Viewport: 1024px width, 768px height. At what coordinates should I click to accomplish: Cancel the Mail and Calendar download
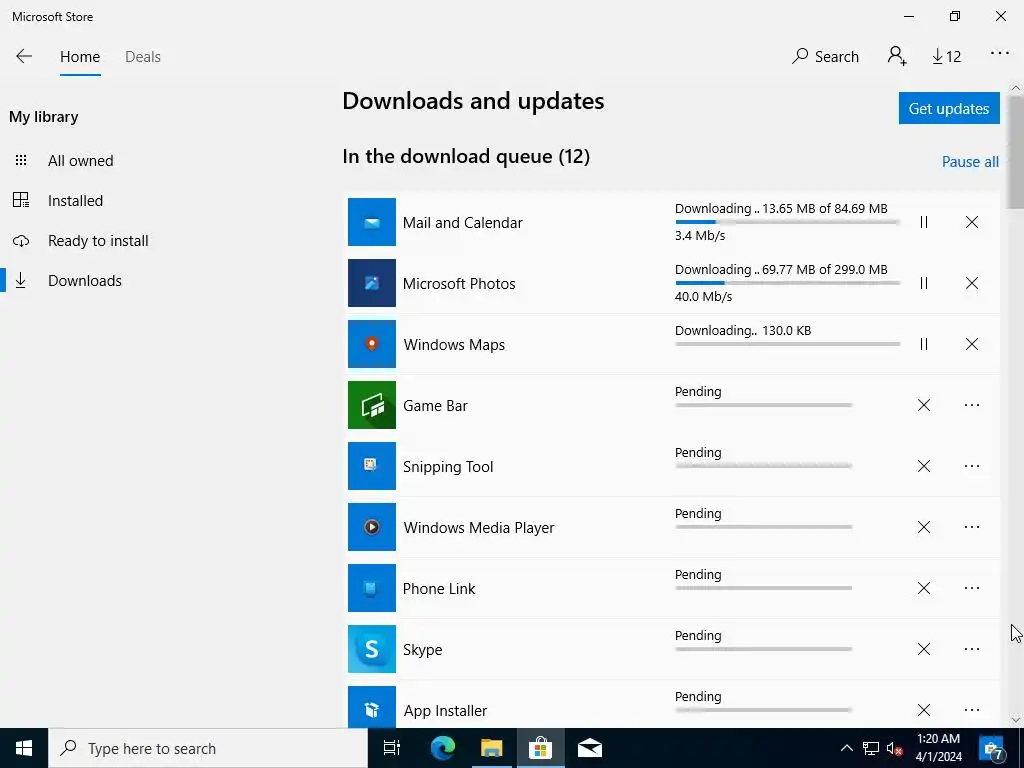click(972, 222)
